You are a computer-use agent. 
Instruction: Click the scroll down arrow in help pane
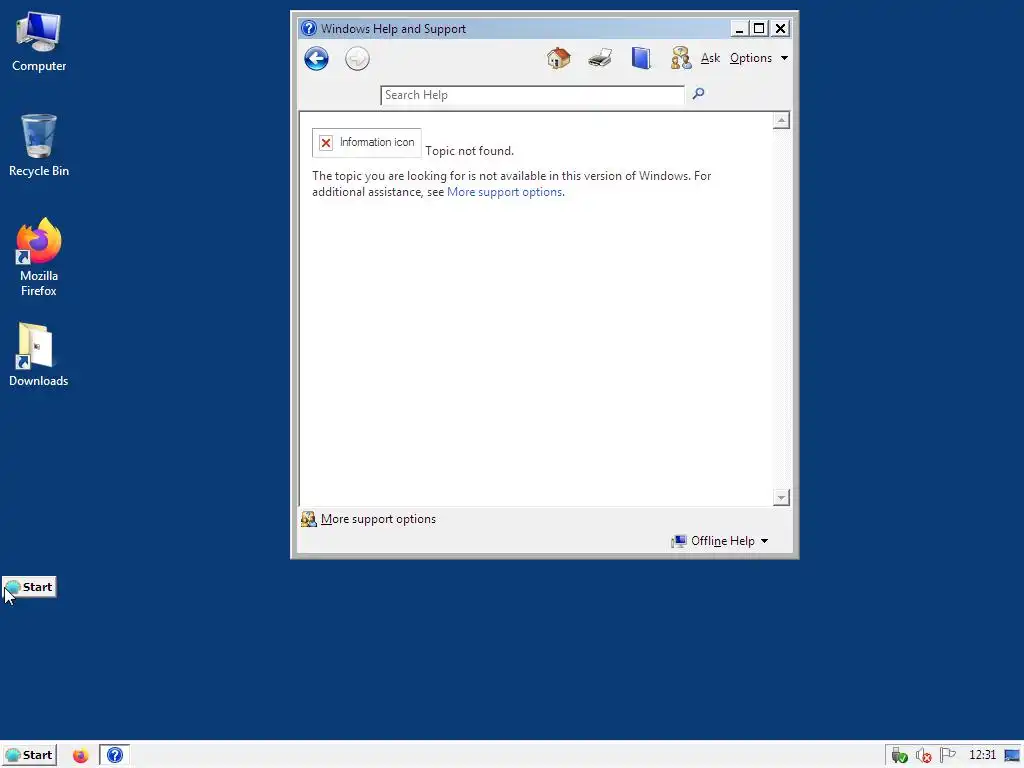[781, 498]
